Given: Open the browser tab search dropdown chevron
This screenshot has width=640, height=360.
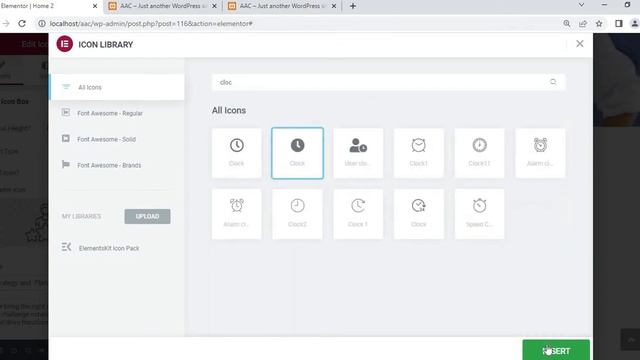Looking at the screenshot, I should tap(581, 5).
